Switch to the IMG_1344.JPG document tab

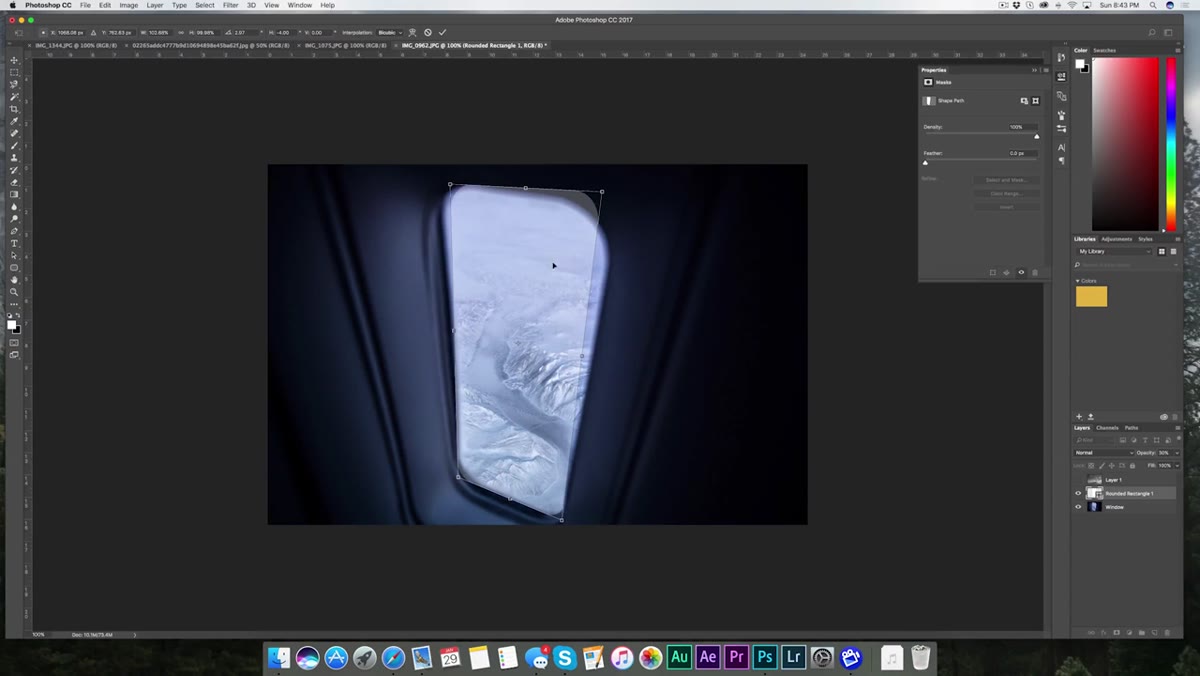(75, 45)
